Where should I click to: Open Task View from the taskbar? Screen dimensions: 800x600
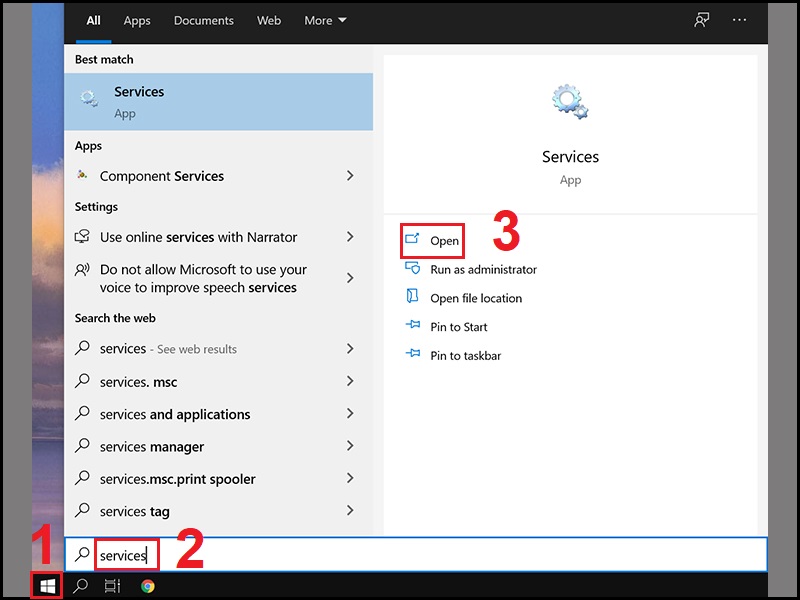[113, 586]
